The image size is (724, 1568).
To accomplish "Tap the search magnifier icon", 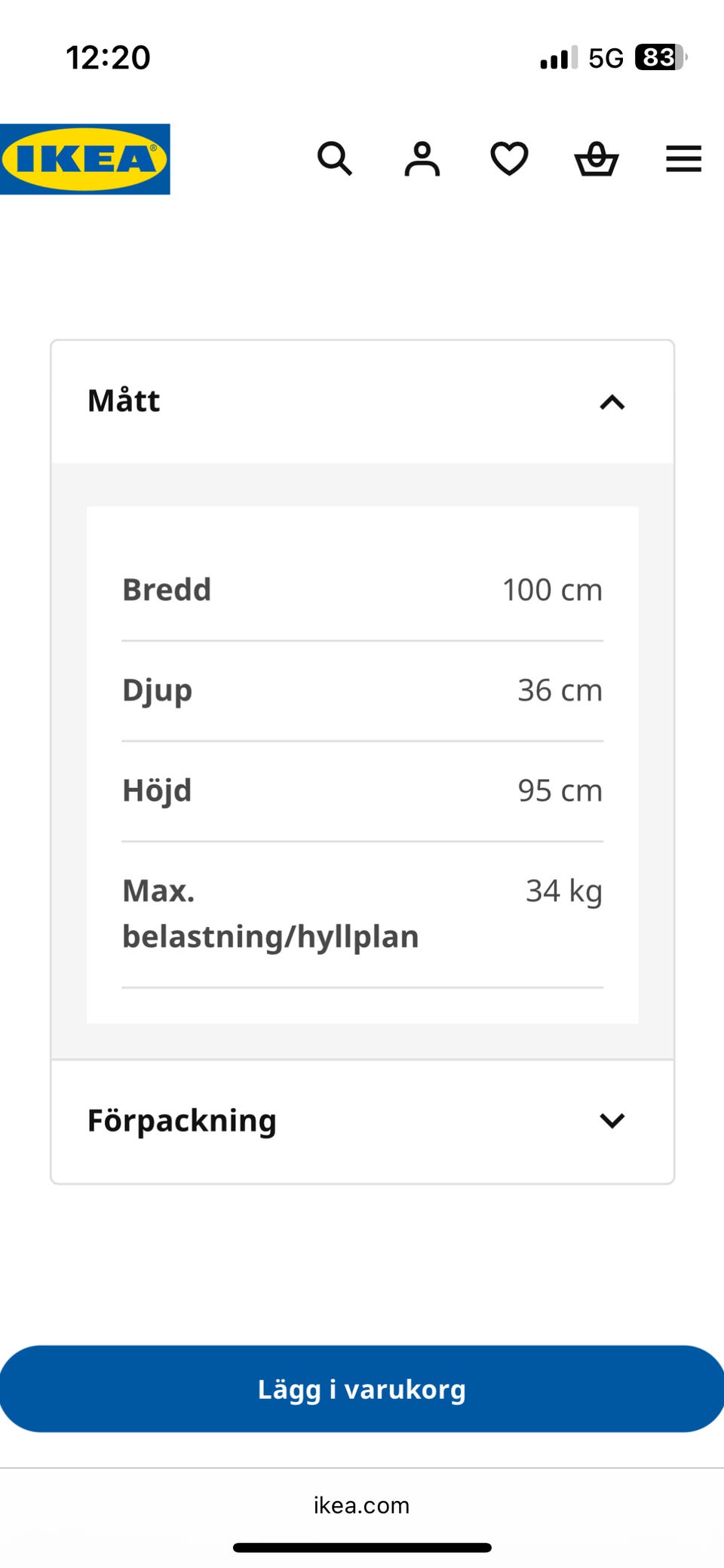I will 335,159.
